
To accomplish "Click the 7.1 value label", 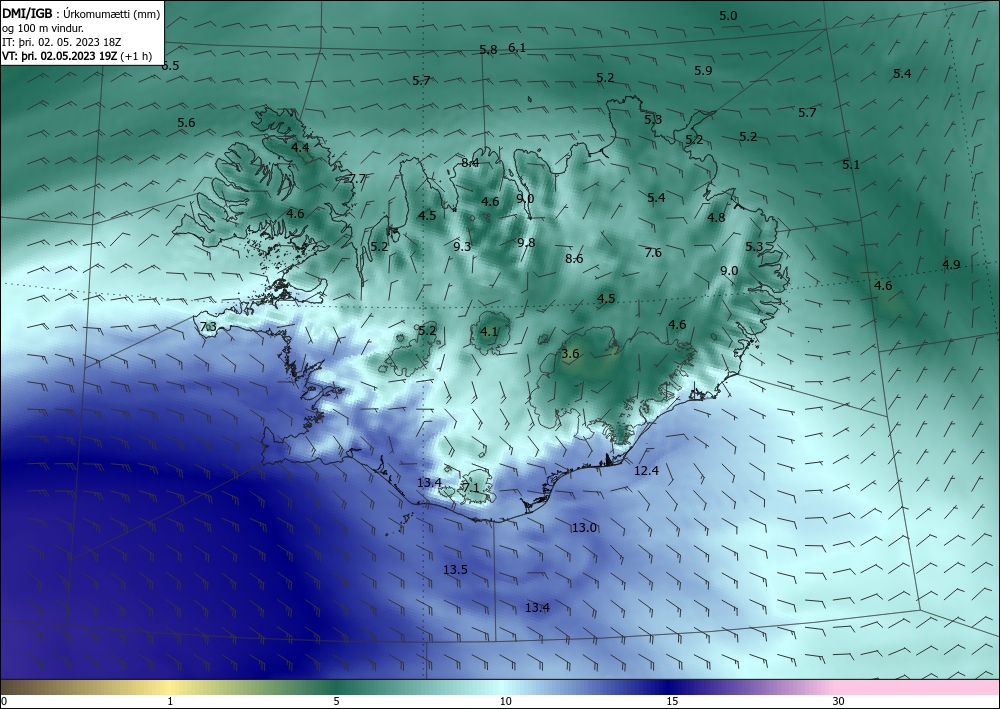I will coord(471,488).
